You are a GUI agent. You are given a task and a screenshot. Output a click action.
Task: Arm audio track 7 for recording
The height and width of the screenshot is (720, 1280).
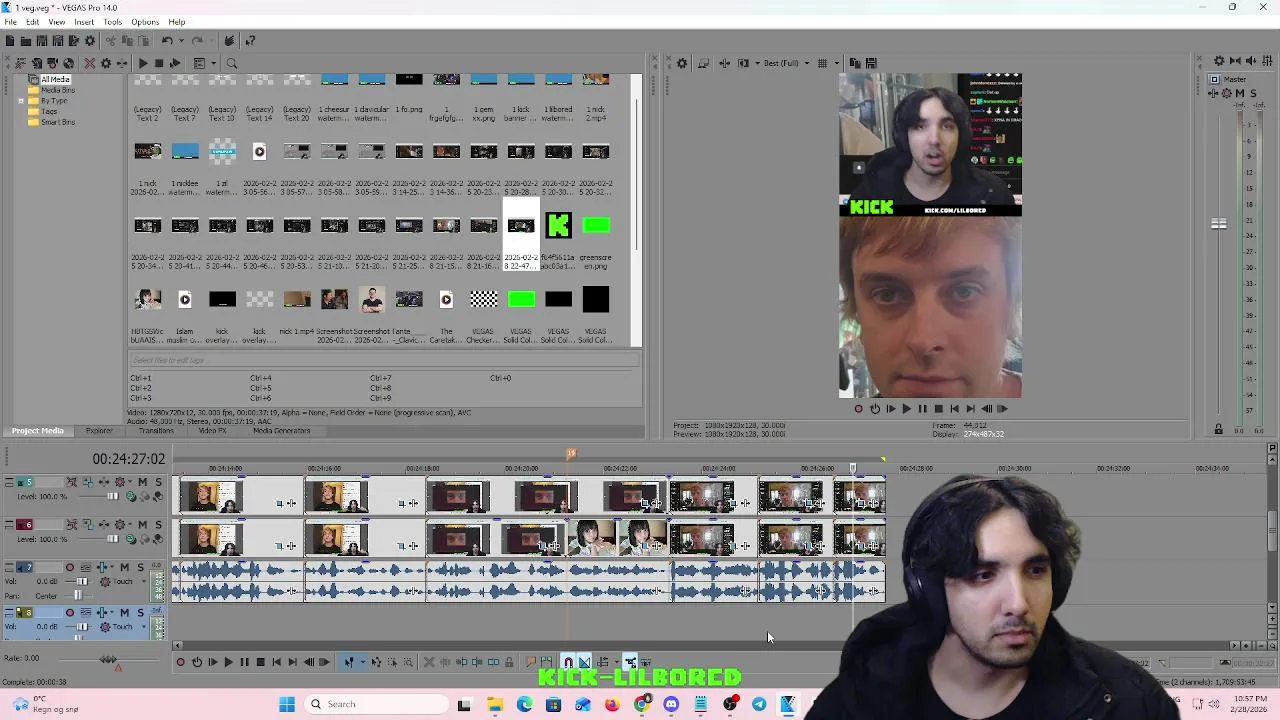point(70,567)
